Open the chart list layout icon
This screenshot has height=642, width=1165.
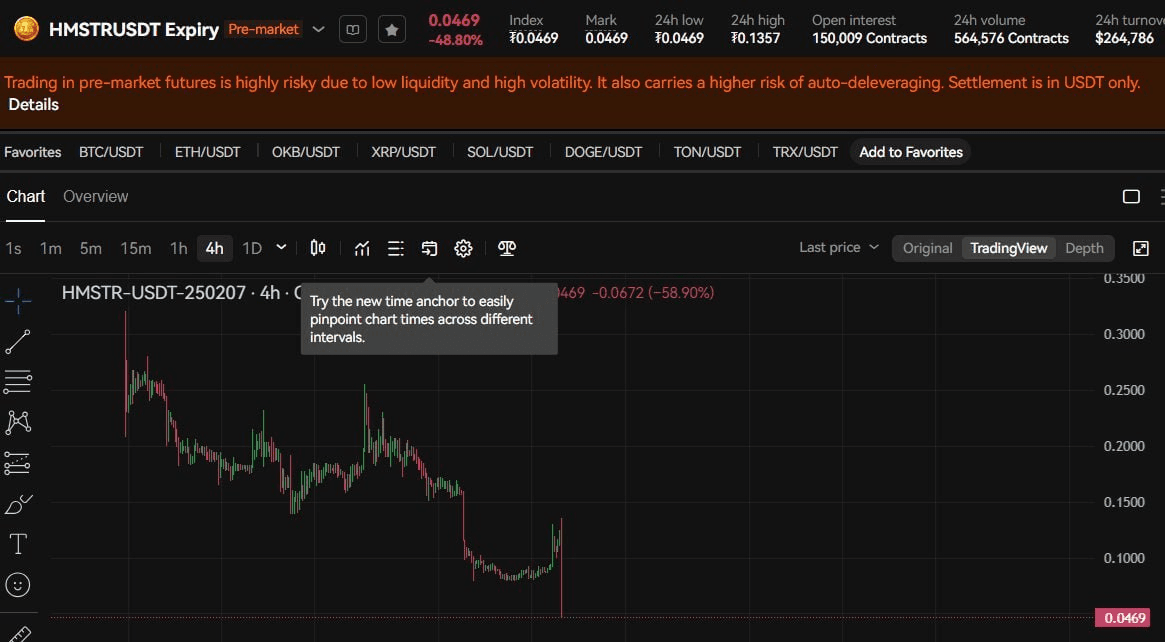pyautogui.click(x=396, y=248)
